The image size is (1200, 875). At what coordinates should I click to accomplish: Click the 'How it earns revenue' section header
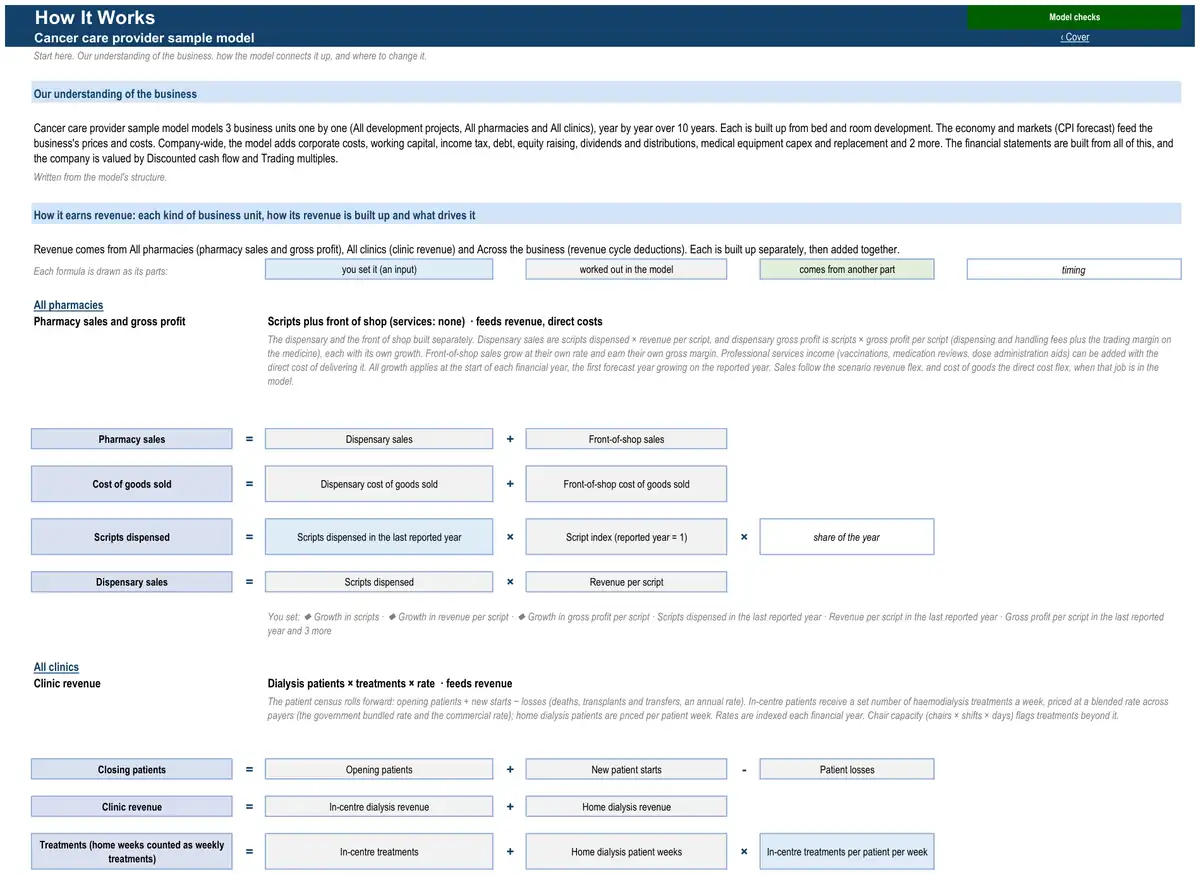coord(606,215)
